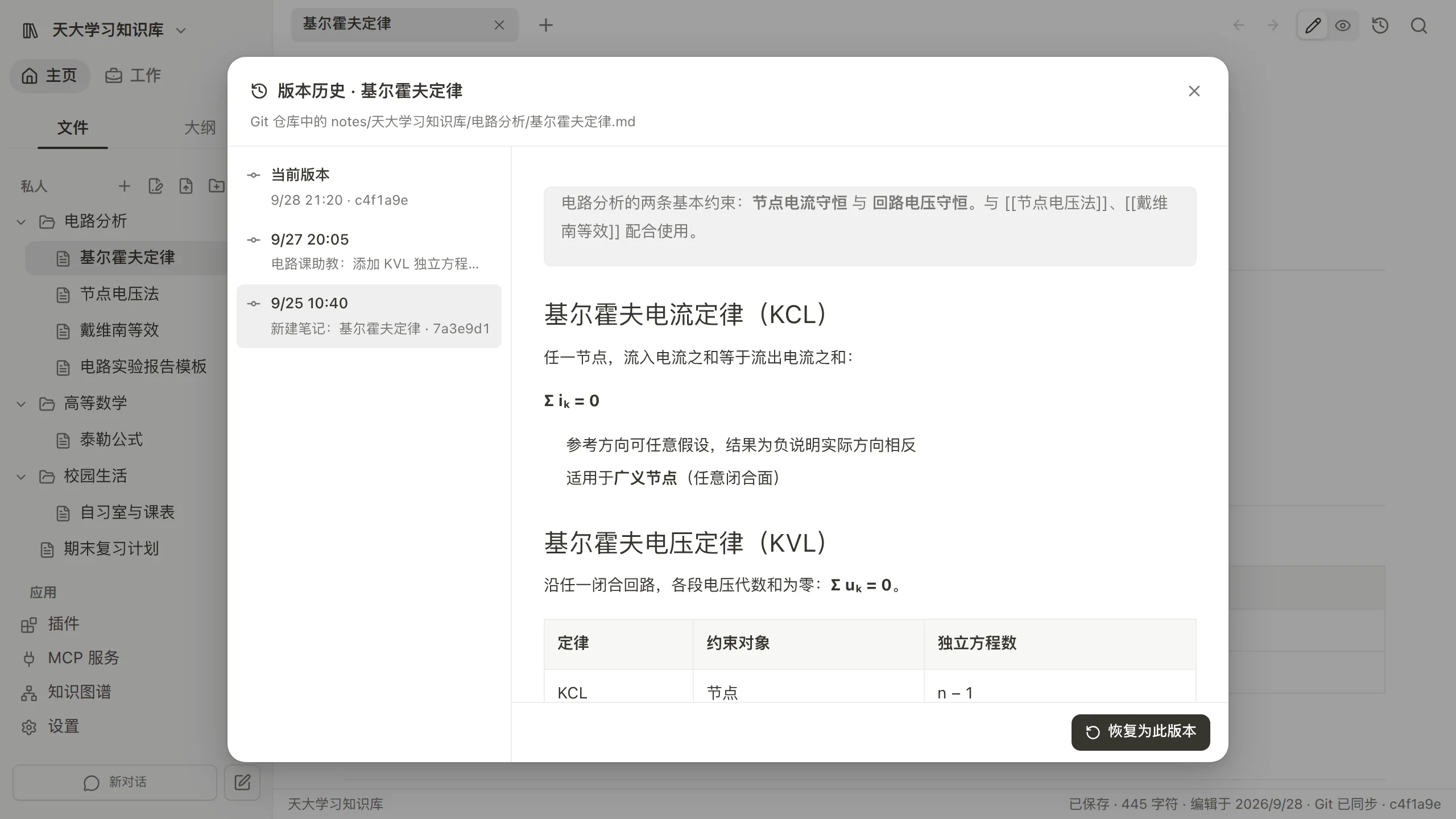Screen dimensions: 1456x819
Task: Click the library books icon
Action: tap(30, 30)
